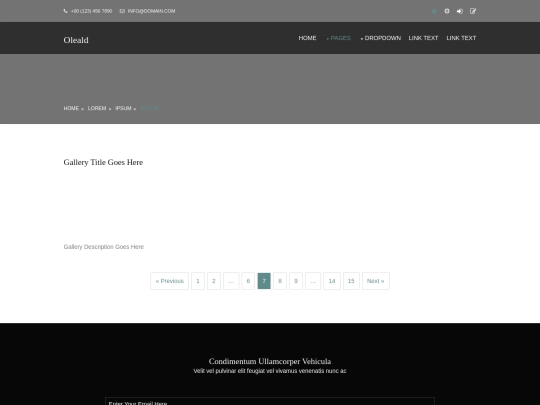Click the Gallery Title Goes Here heading
This screenshot has width=540, height=405.
[x=103, y=162]
